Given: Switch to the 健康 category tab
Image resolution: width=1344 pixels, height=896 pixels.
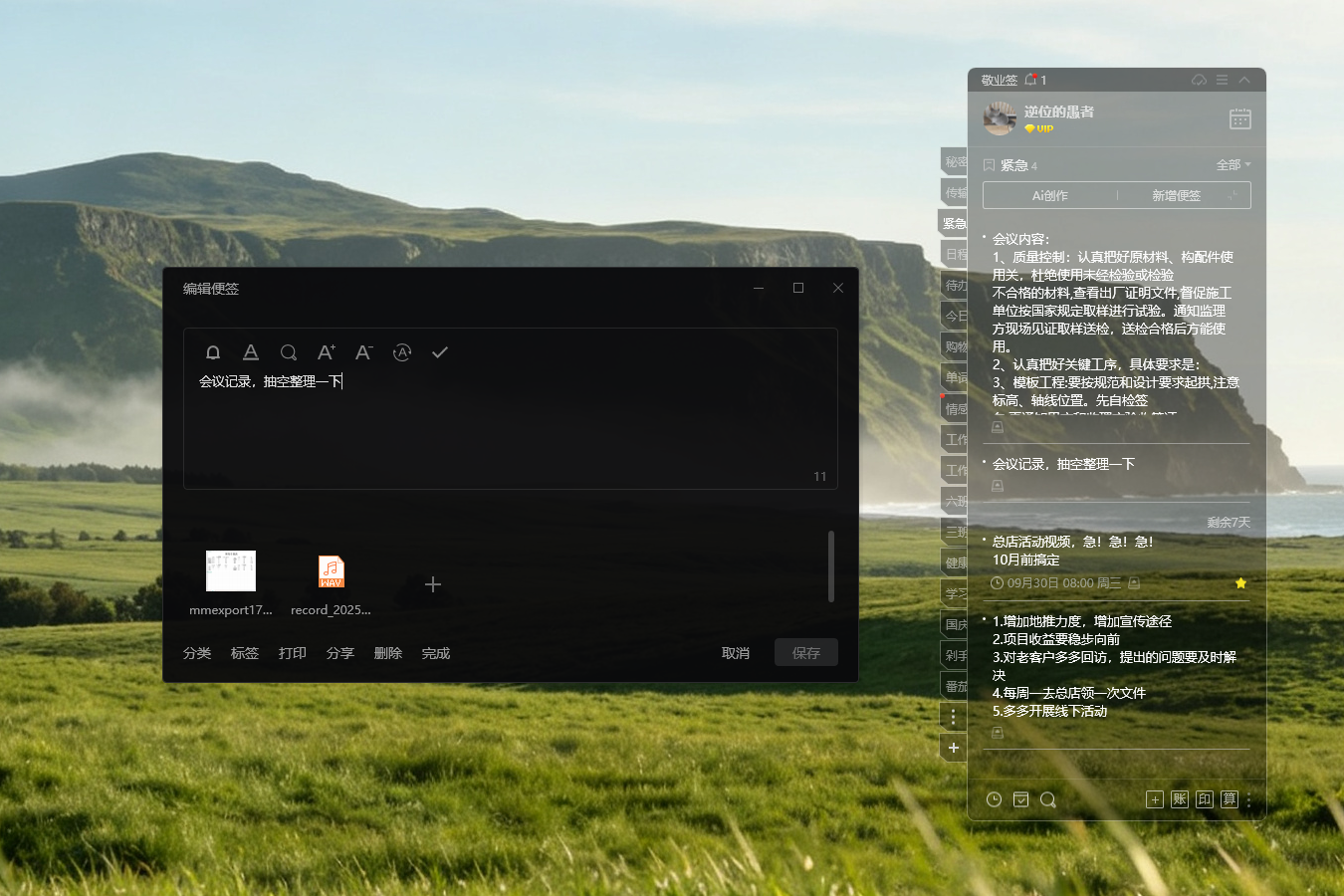Looking at the screenshot, I should pos(954,563).
